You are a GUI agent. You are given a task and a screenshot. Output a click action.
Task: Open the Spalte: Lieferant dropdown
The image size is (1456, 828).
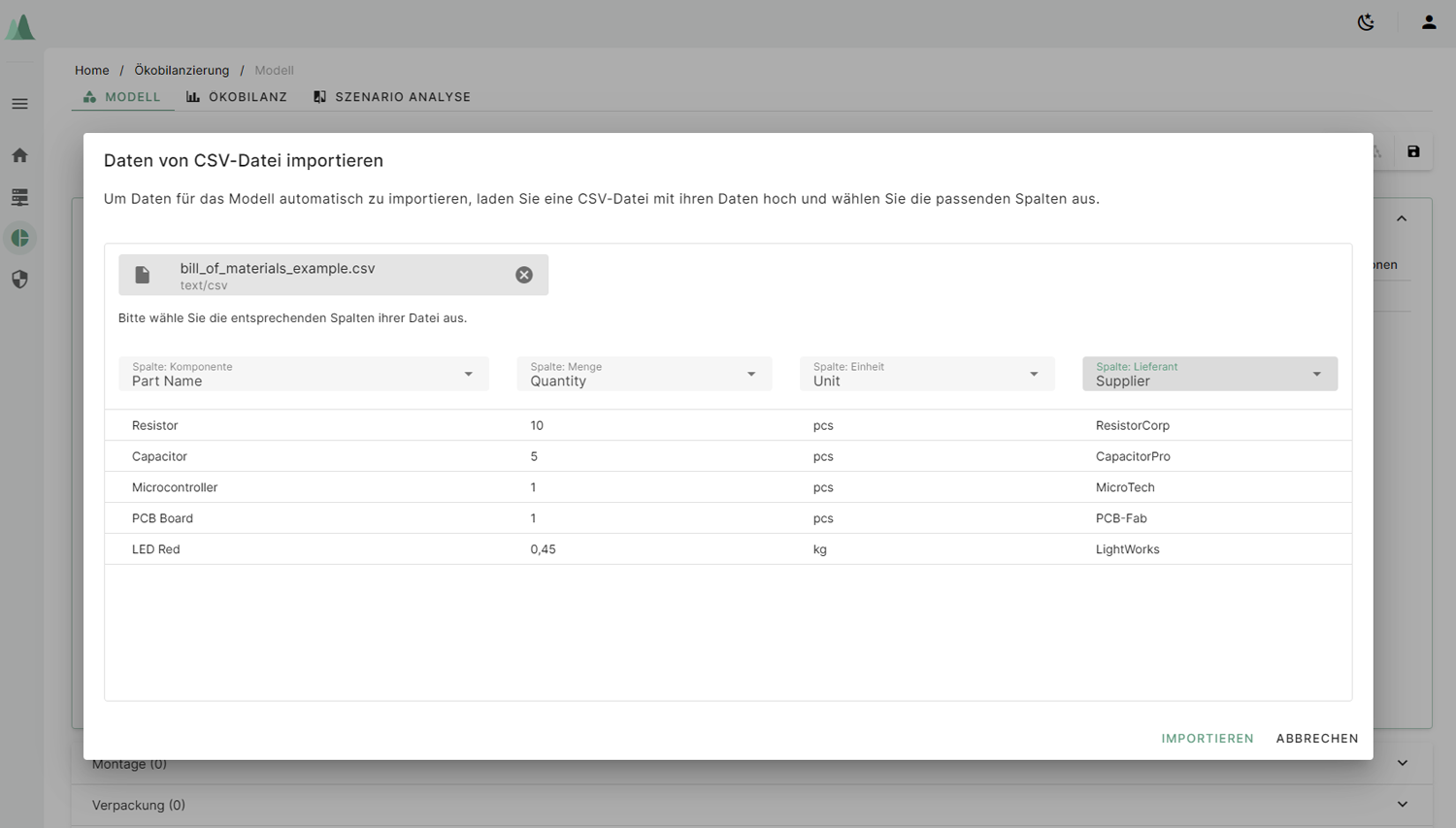point(1209,374)
